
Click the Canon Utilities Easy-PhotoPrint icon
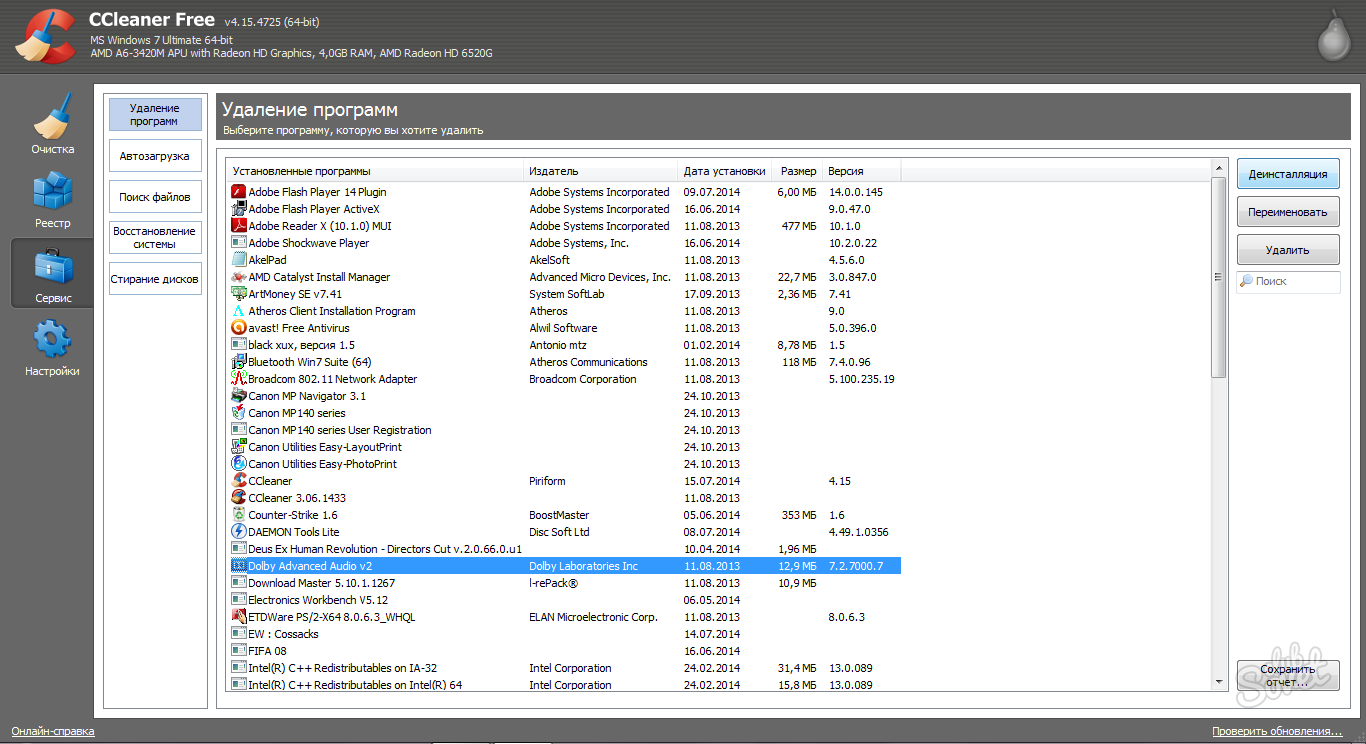tap(239, 464)
